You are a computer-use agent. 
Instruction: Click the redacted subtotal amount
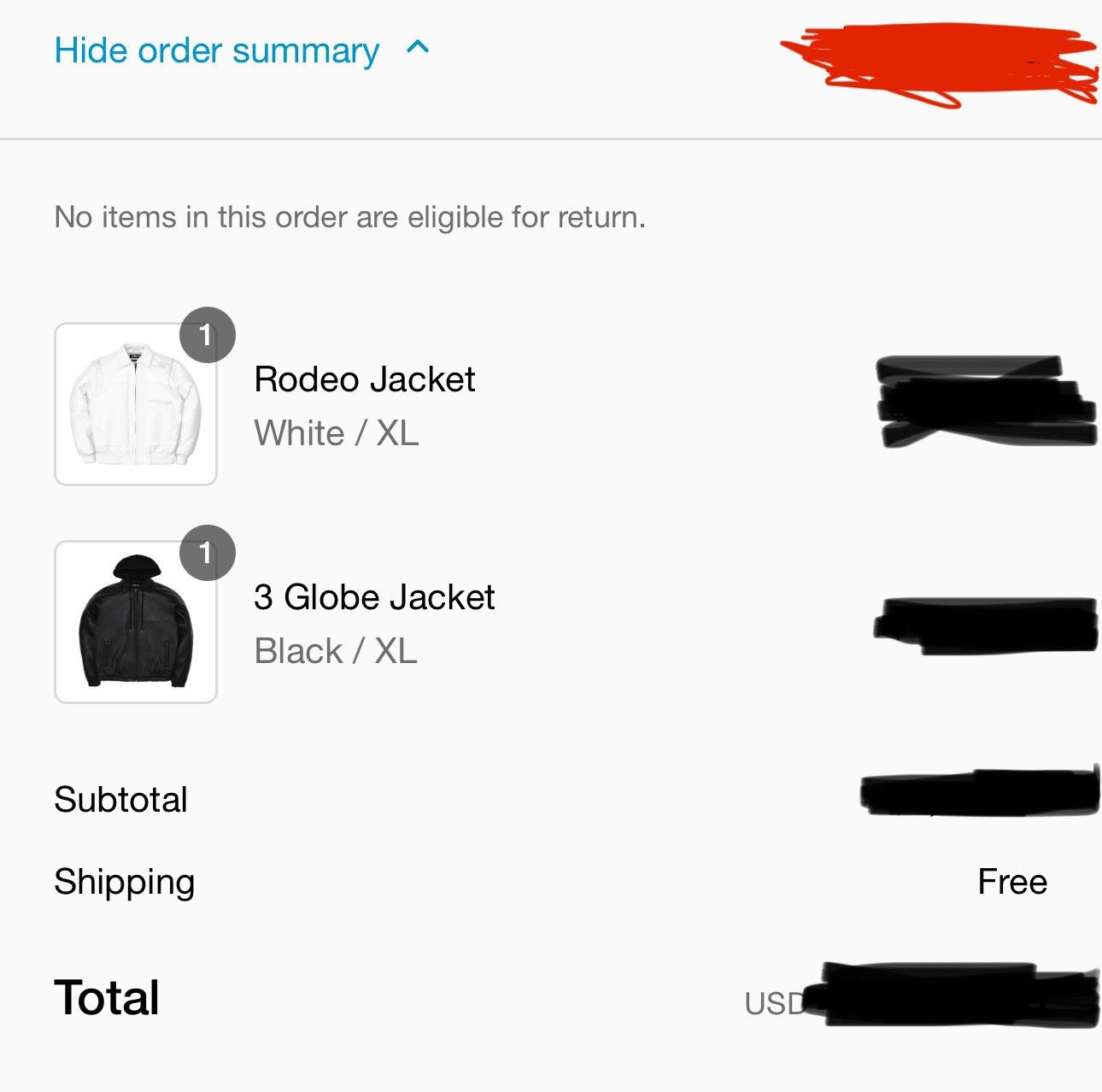click(979, 792)
